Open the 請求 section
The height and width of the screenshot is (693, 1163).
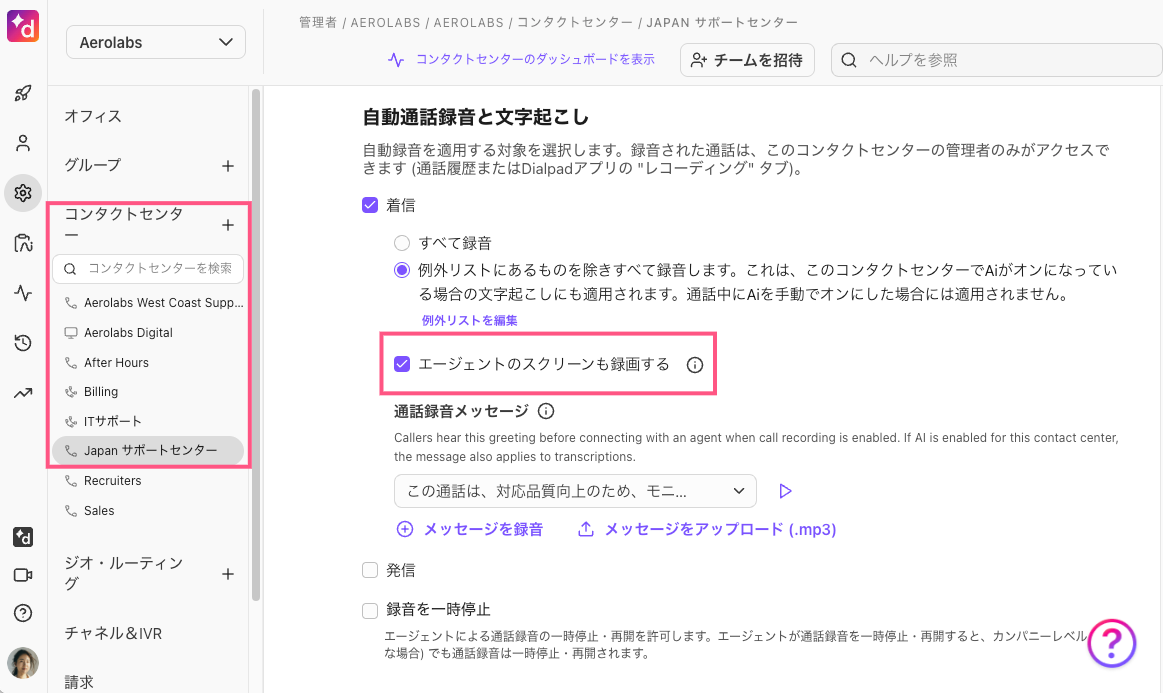click(79, 682)
